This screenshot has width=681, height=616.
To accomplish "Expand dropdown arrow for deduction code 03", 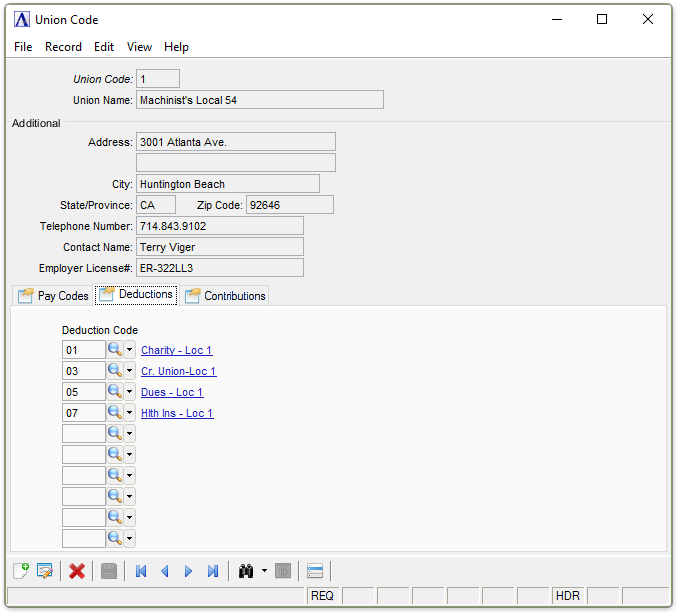I will tap(130, 371).
